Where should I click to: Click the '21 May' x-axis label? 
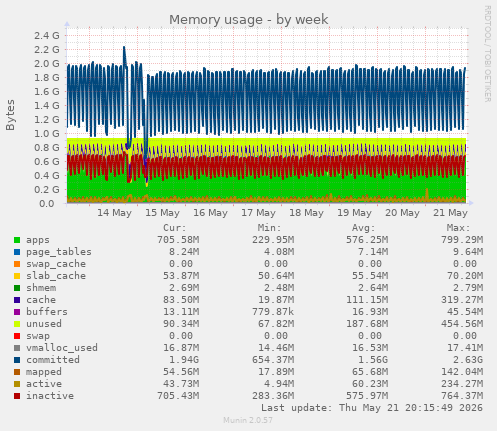click(x=450, y=213)
